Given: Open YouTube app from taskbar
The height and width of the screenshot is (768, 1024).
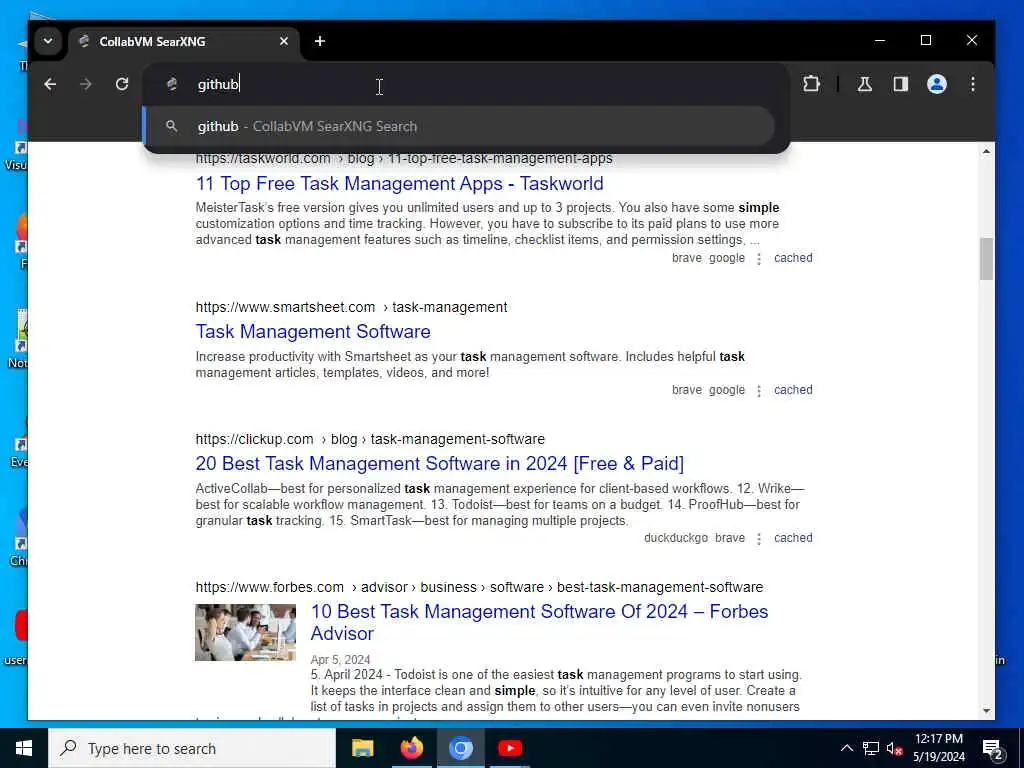Looking at the screenshot, I should (509, 748).
